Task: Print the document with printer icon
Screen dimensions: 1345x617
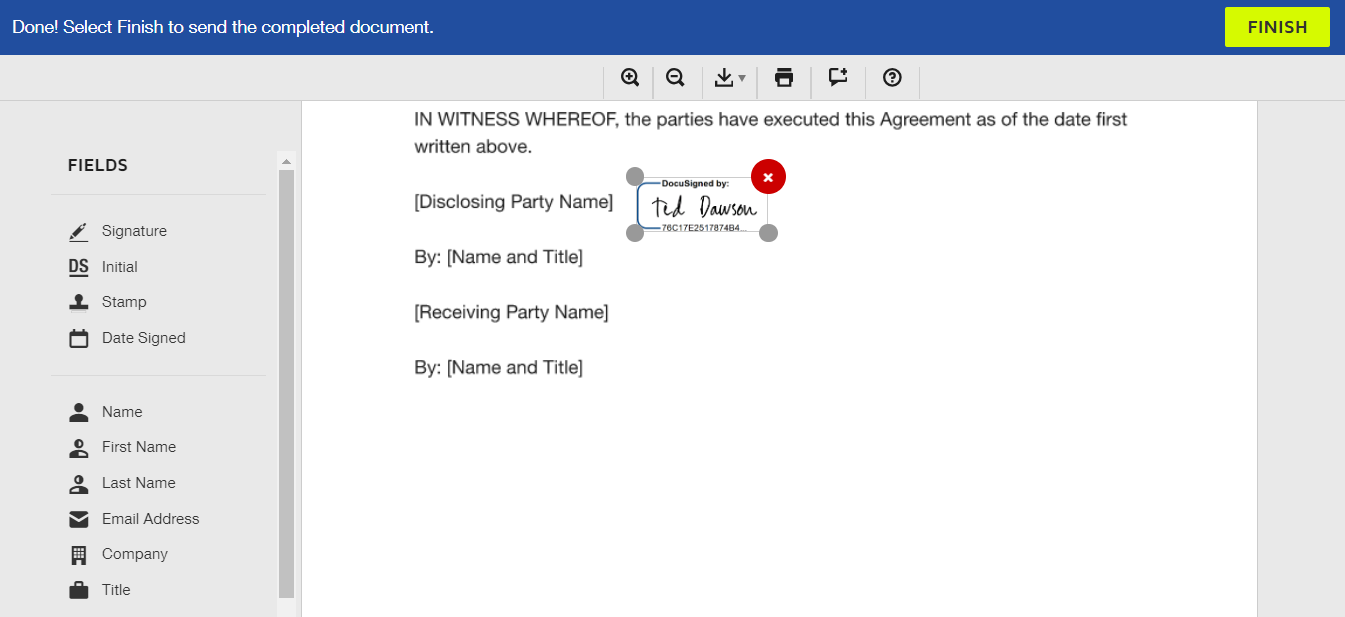Action: coord(784,78)
